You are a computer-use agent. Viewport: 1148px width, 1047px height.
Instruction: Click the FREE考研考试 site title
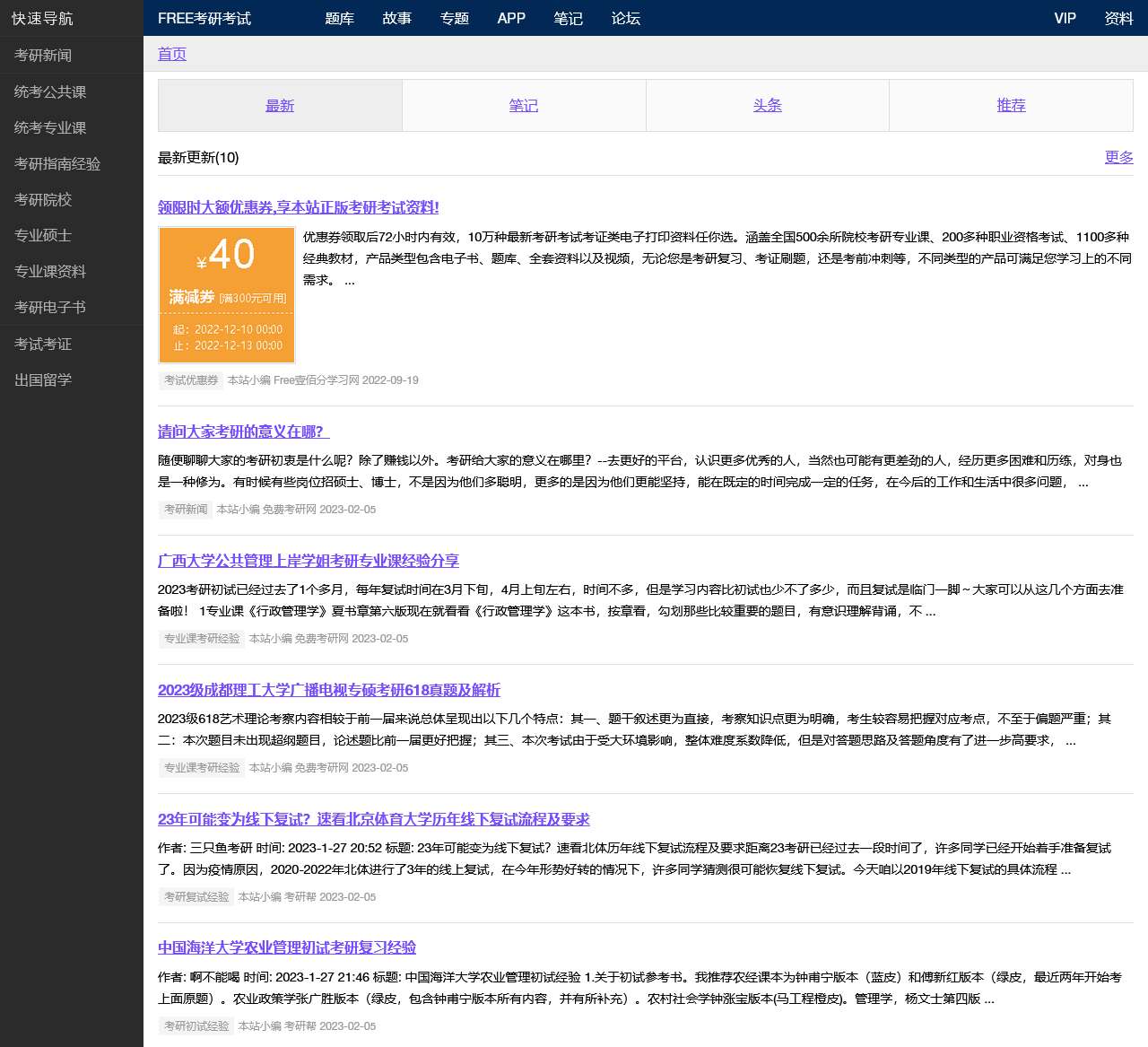pos(204,18)
